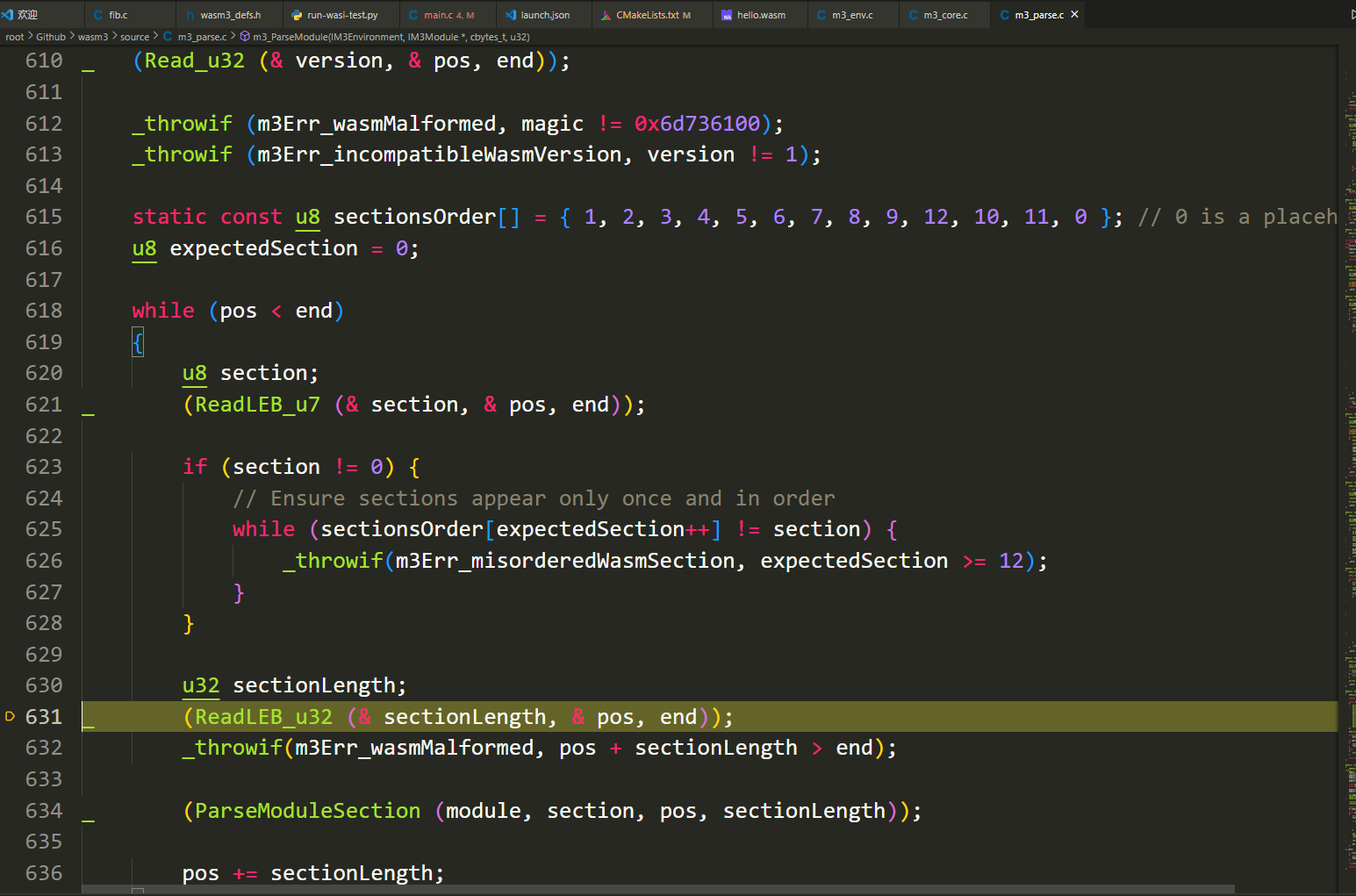Click the Github breadcrumb entry
Image resolution: width=1356 pixels, height=896 pixels.
click(51, 37)
